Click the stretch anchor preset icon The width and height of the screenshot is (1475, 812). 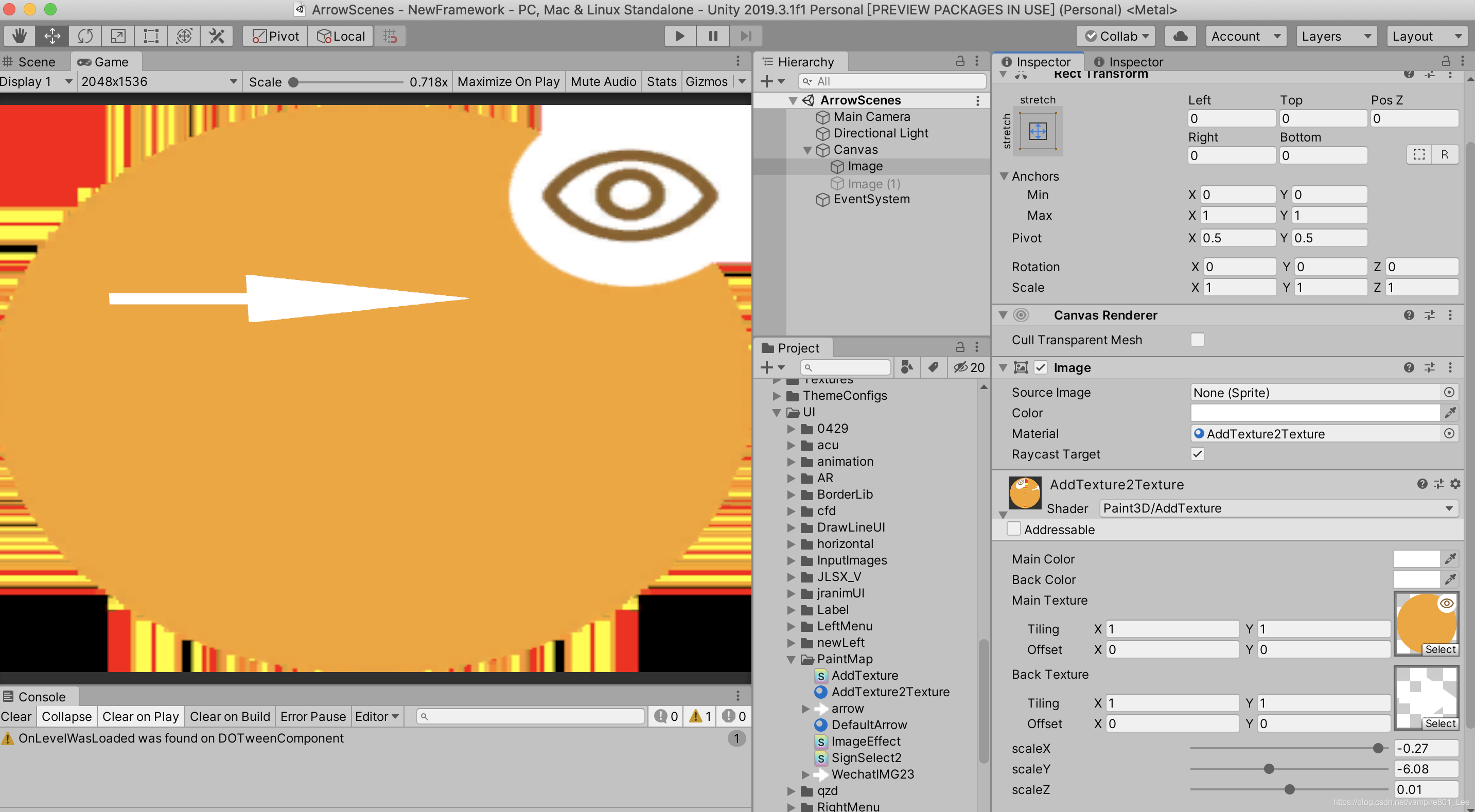1038,132
